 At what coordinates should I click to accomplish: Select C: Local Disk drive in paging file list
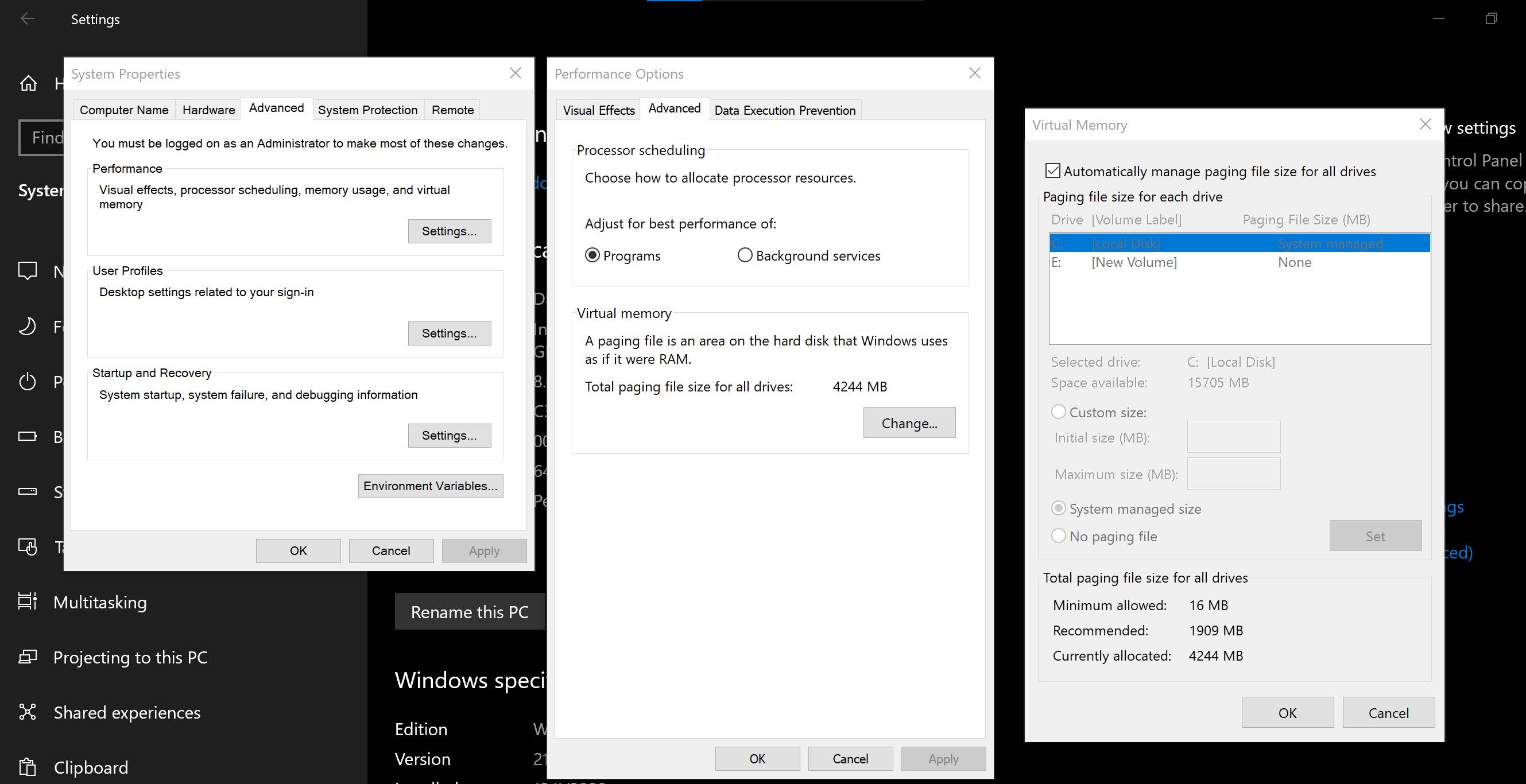(x=1239, y=243)
